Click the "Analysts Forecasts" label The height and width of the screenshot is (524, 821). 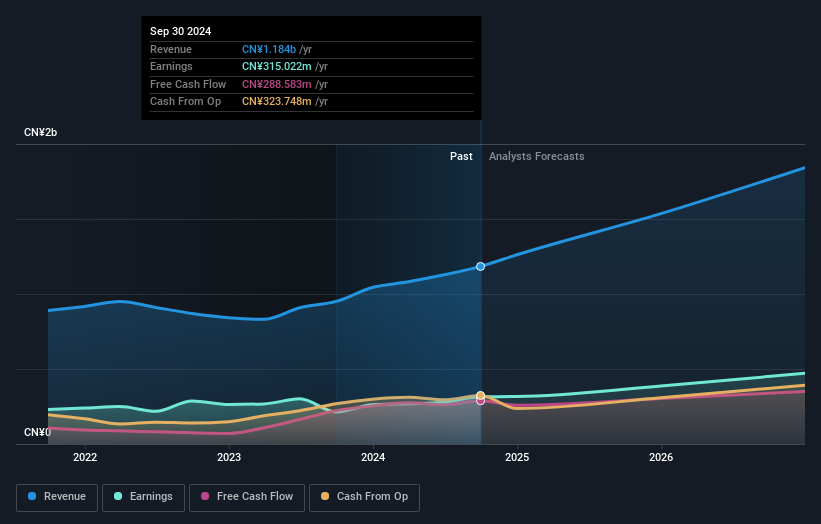536,156
